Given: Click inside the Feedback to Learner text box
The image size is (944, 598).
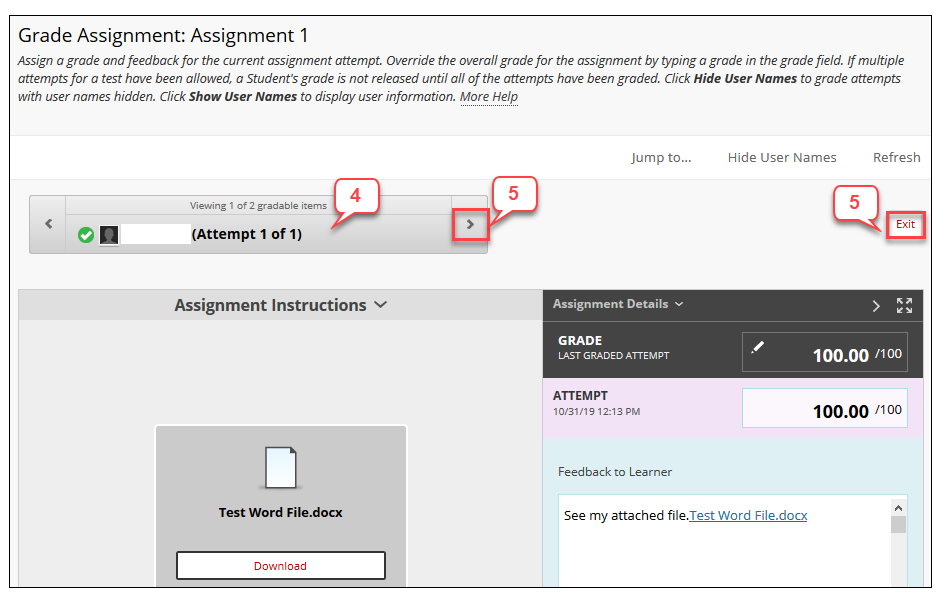Looking at the screenshot, I should (724, 540).
